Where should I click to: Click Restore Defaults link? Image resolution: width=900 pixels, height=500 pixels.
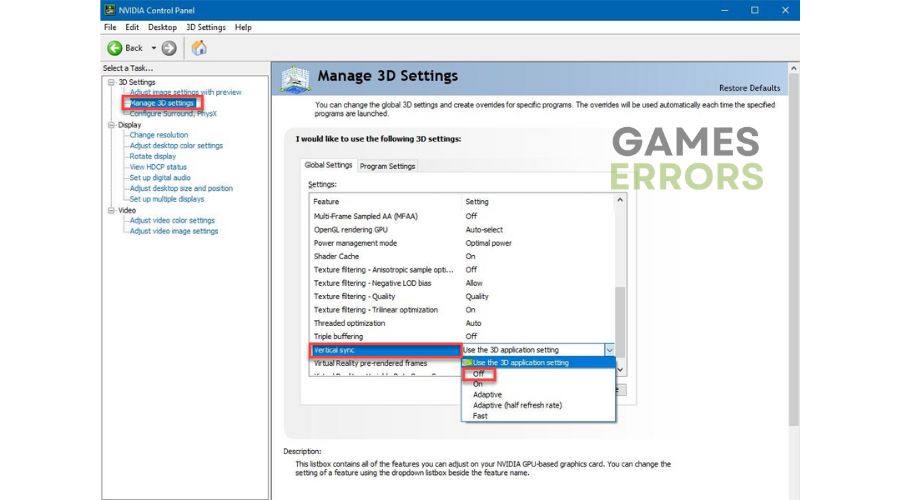[x=750, y=88]
